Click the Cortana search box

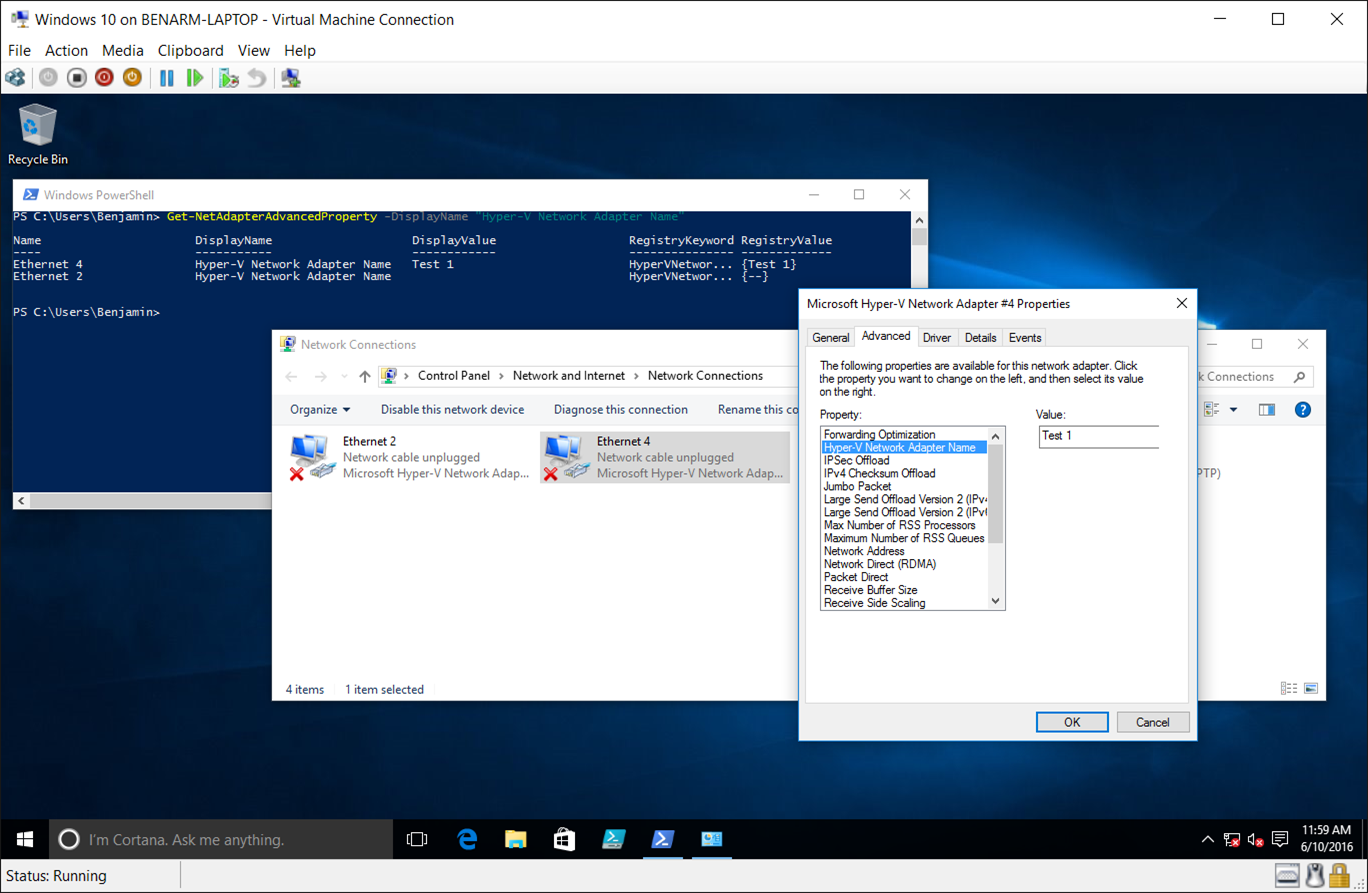tap(221, 840)
